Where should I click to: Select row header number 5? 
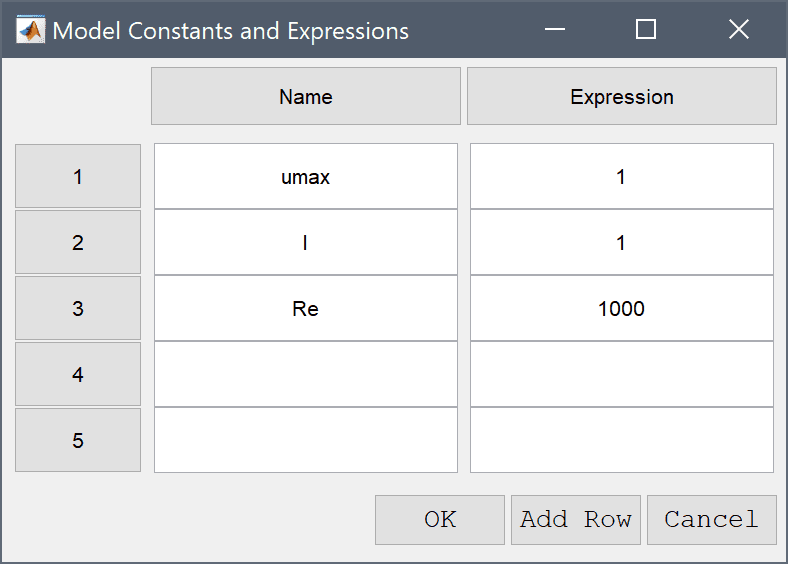78,440
